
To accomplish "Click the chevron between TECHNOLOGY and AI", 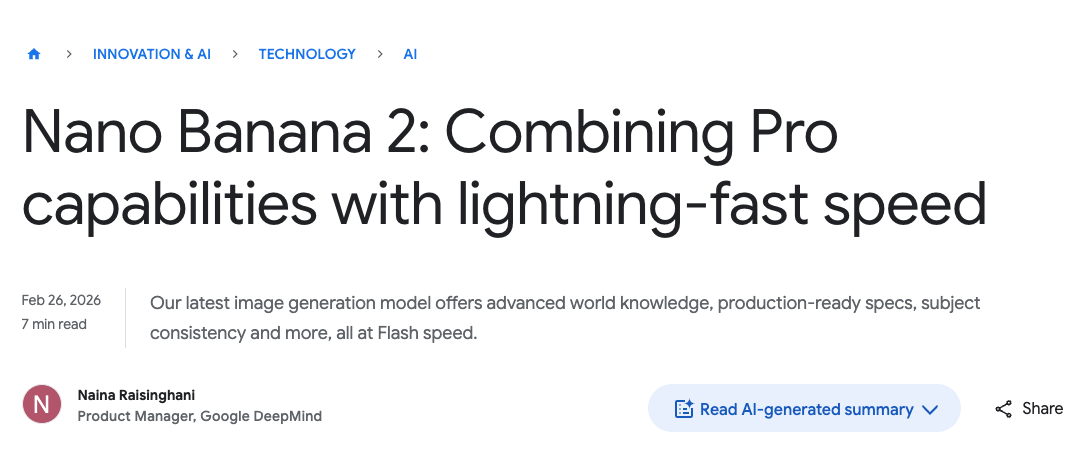I will tap(380, 54).
